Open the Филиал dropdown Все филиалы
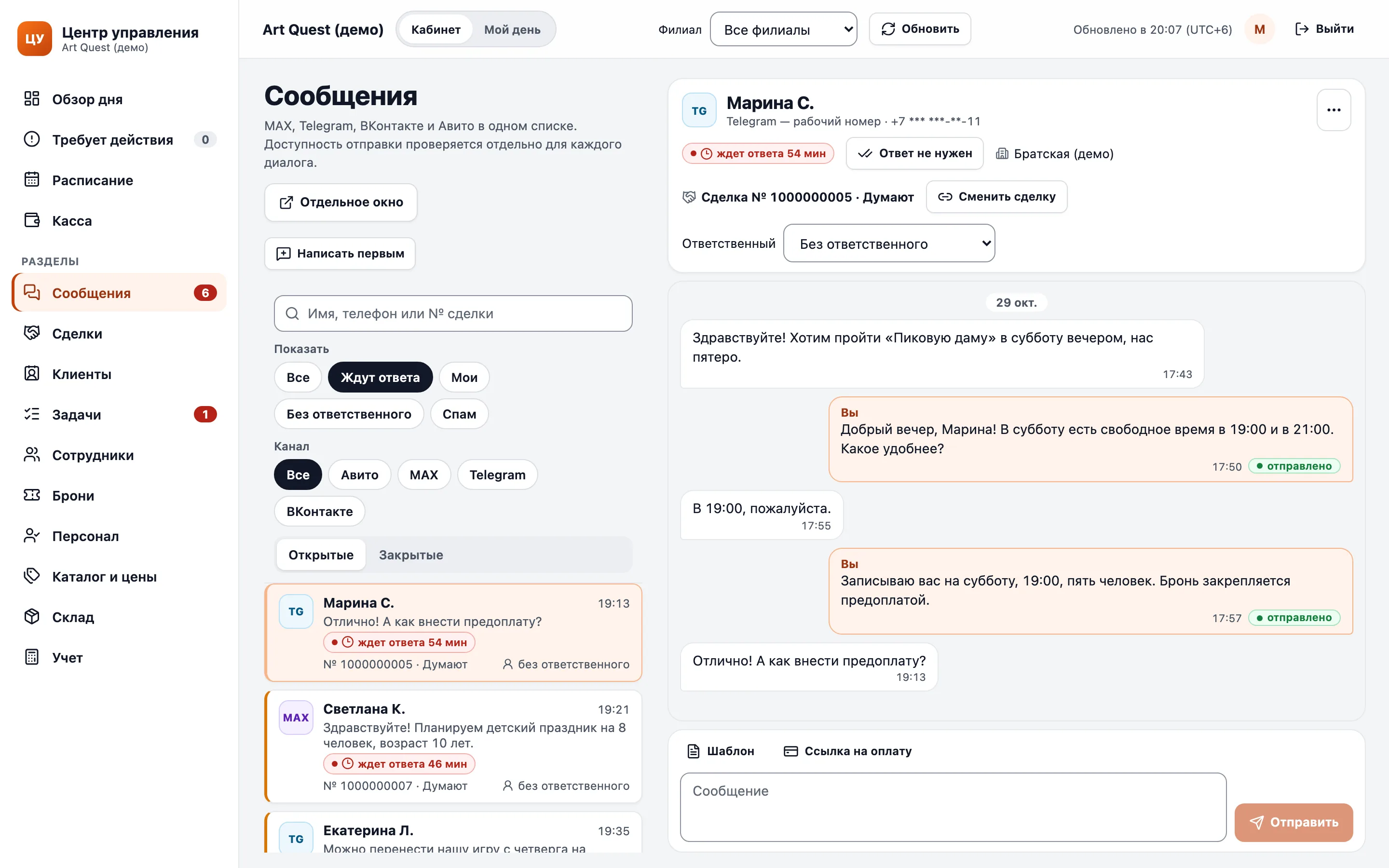Image resolution: width=1389 pixels, height=868 pixels. click(x=783, y=29)
